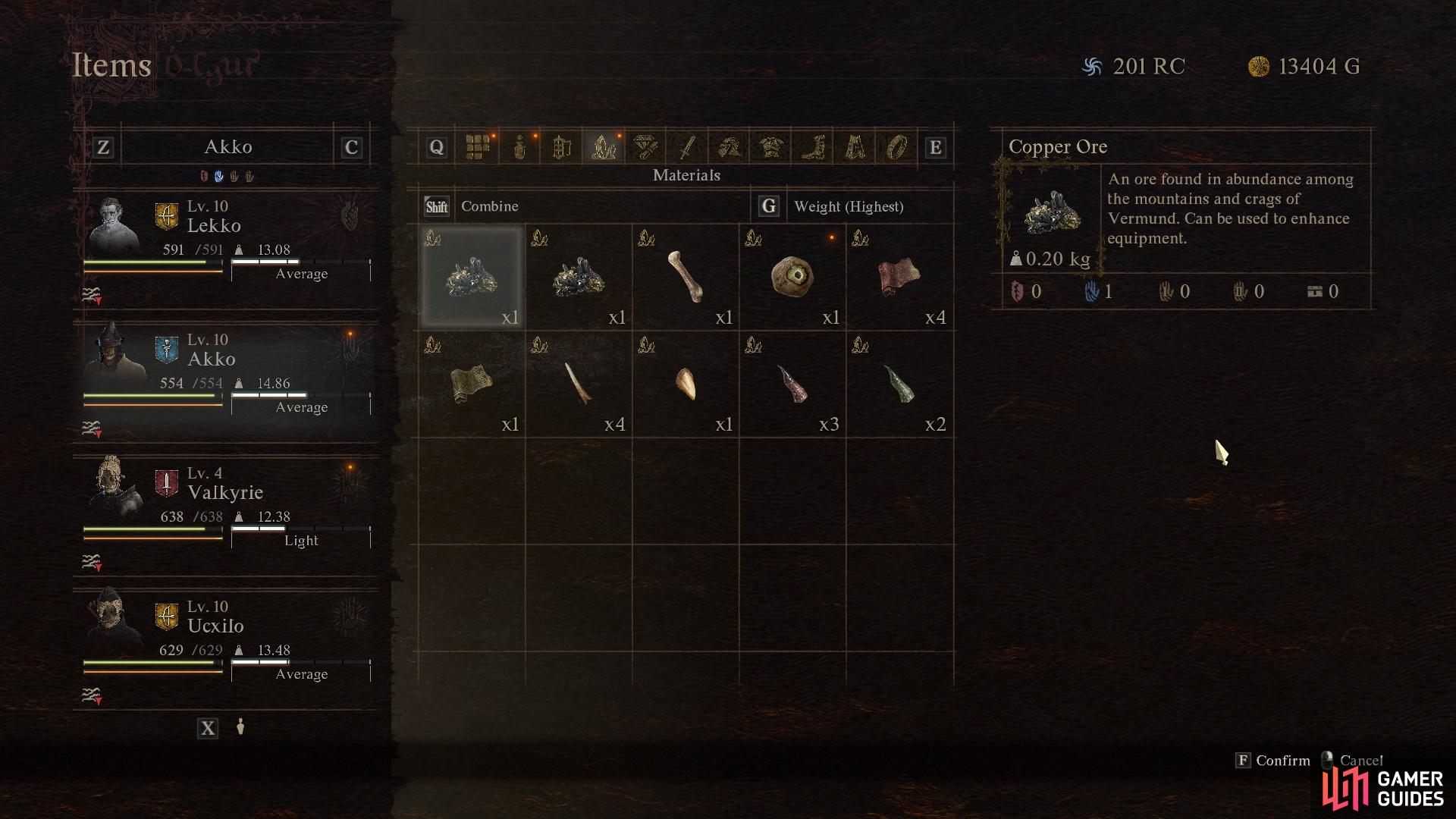Click the Confirm prompt
Viewport: 1456px width, 819px height.
[x=1273, y=760]
